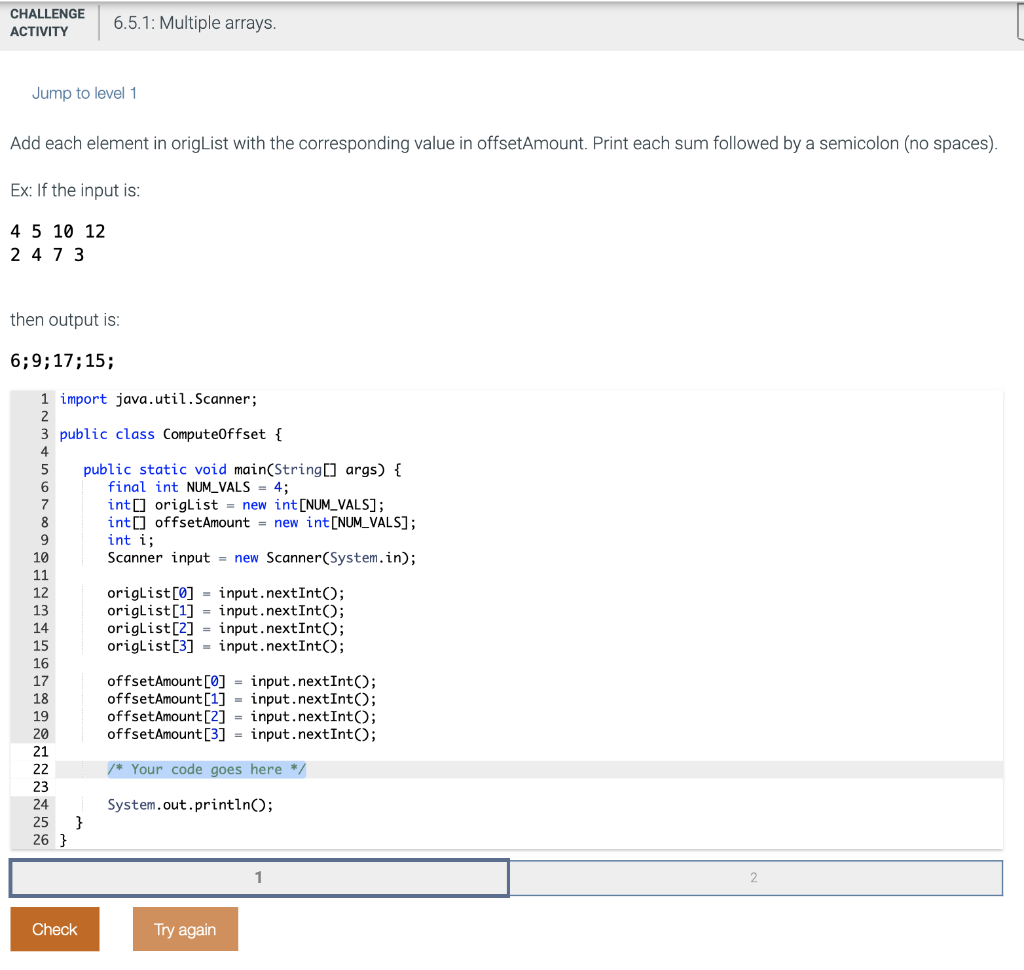Click the offsetAmount[3] assignment line
The image size is (1024, 970).
[x=241, y=734]
